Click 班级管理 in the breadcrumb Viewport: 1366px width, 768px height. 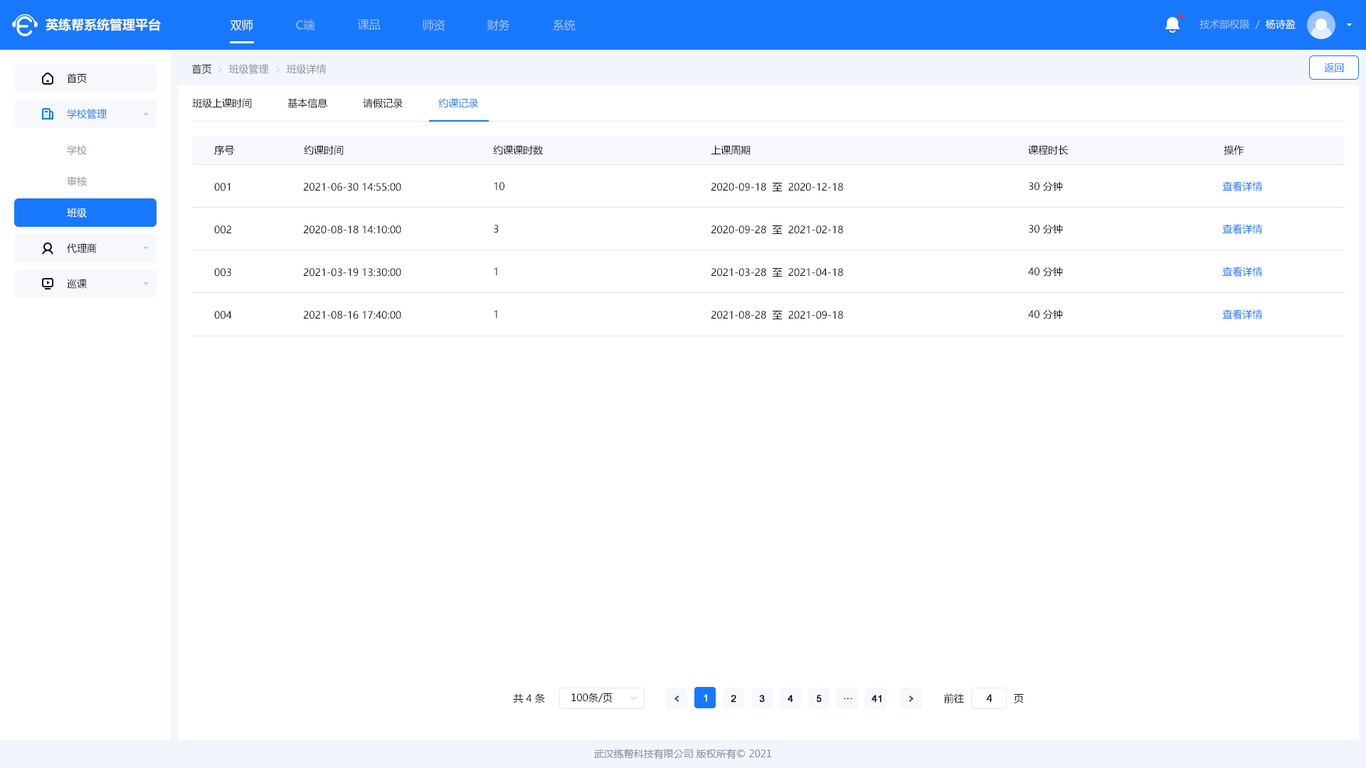point(249,69)
